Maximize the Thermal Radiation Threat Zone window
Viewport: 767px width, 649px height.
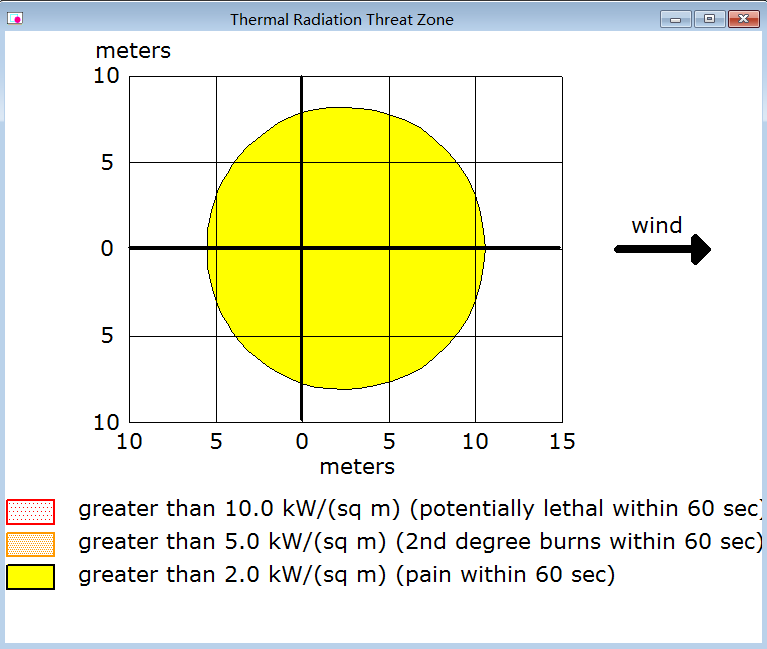(x=709, y=19)
